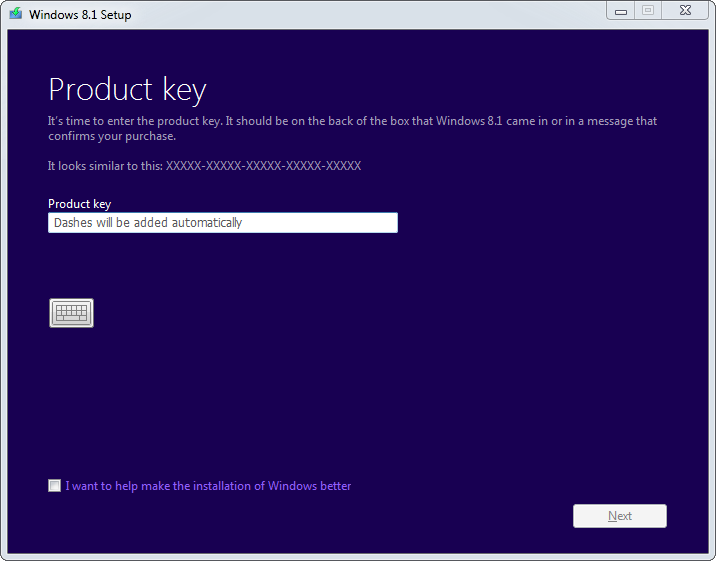Click the 'It's time to enter the product key' paragraph
The width and height of the screenshot is (716, 561).
pos(352,128)
